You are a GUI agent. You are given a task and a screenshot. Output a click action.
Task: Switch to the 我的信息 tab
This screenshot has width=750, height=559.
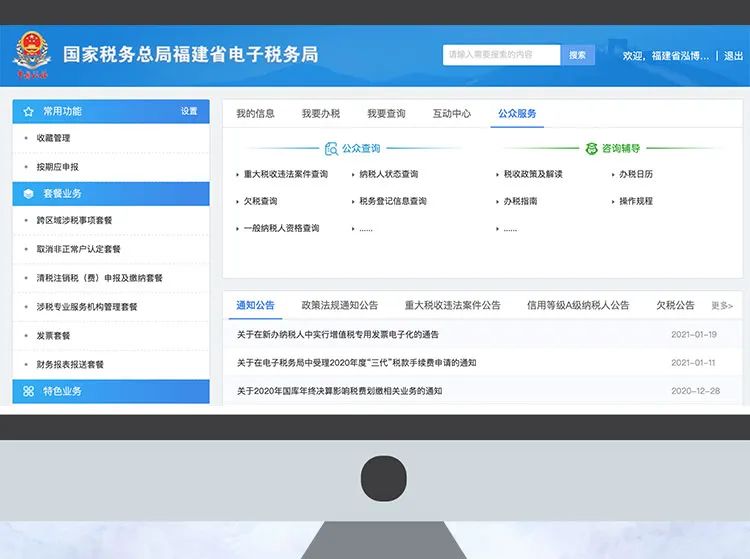click(x=255, y=114)
